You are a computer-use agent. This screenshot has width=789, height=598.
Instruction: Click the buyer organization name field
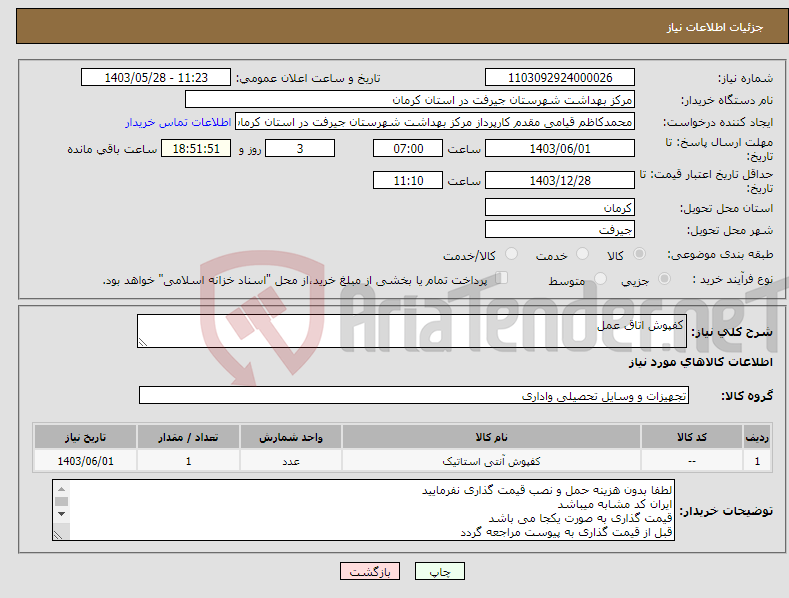[410, 100]
